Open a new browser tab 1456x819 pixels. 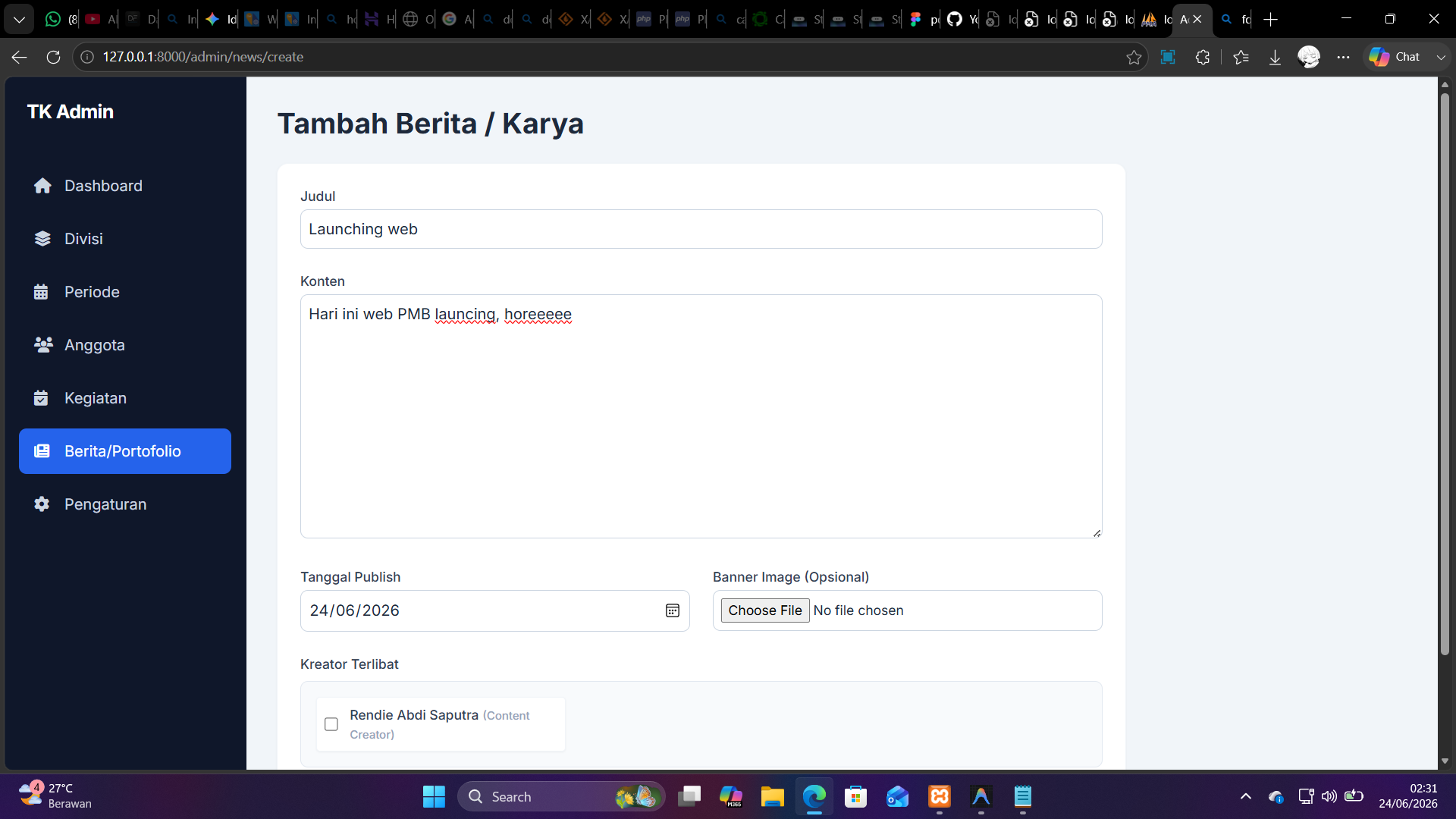(1271, 19)
